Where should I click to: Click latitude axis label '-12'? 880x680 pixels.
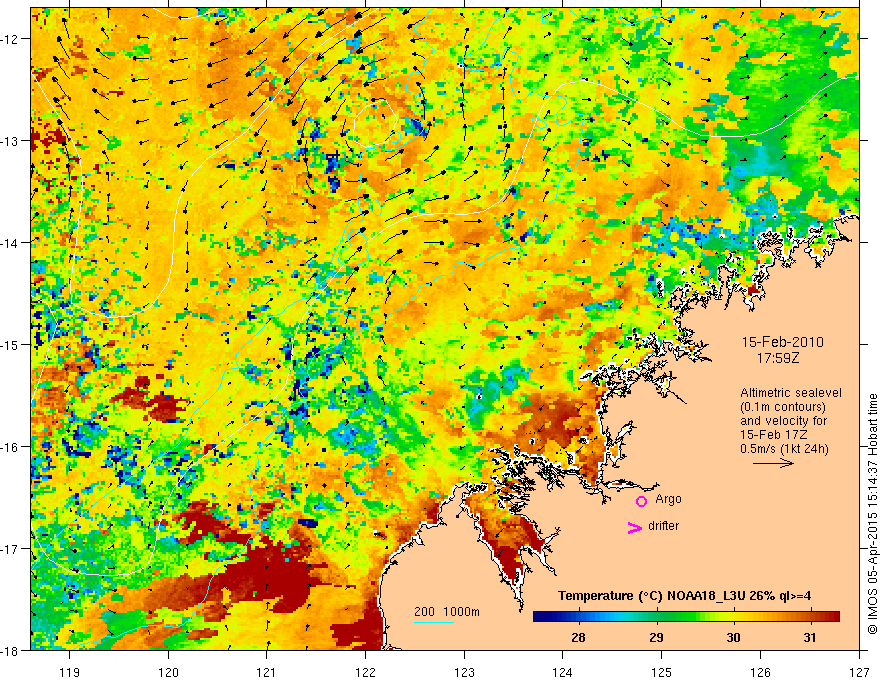(x=10, y=39)
